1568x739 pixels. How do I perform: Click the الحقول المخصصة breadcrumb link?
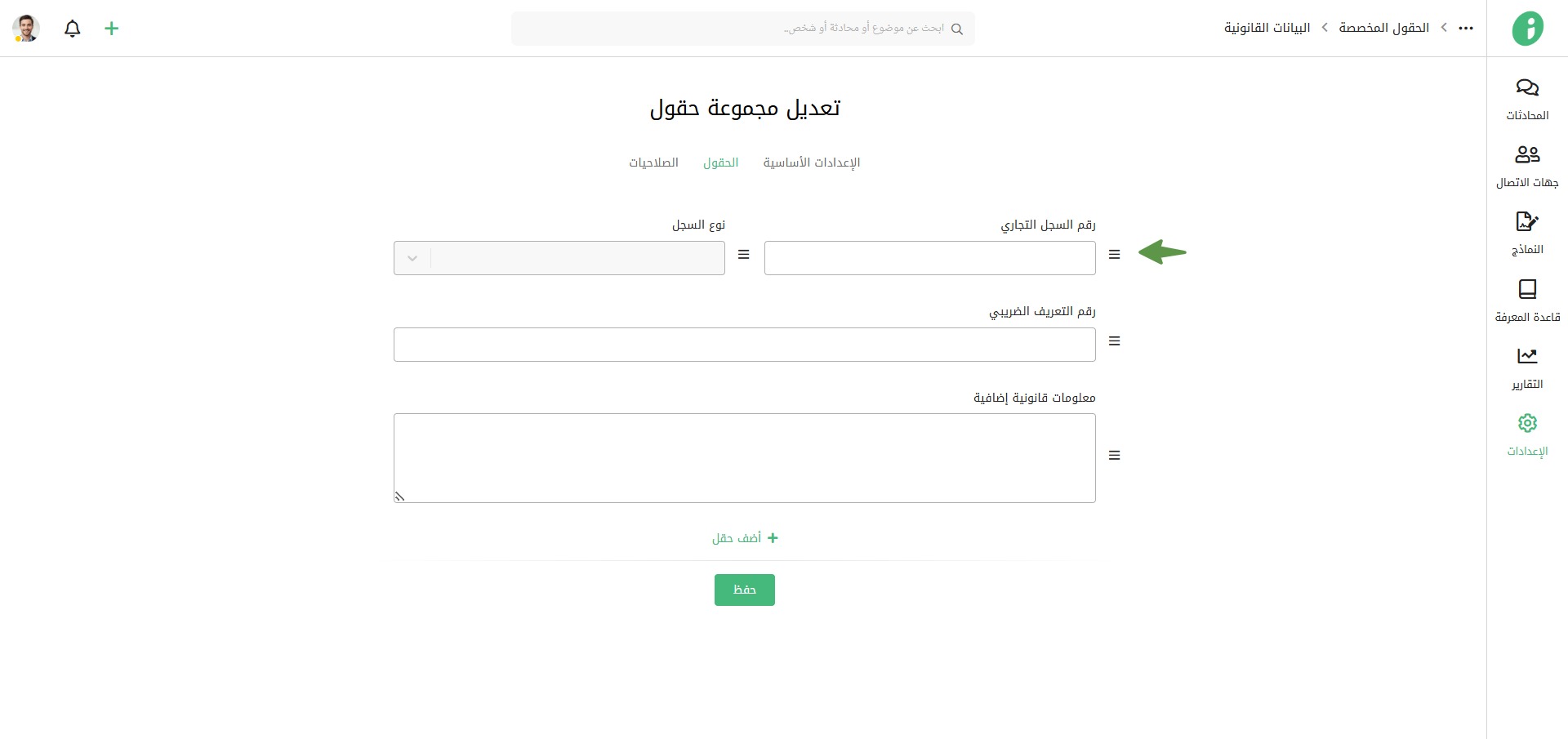(x=1383, y=29)
